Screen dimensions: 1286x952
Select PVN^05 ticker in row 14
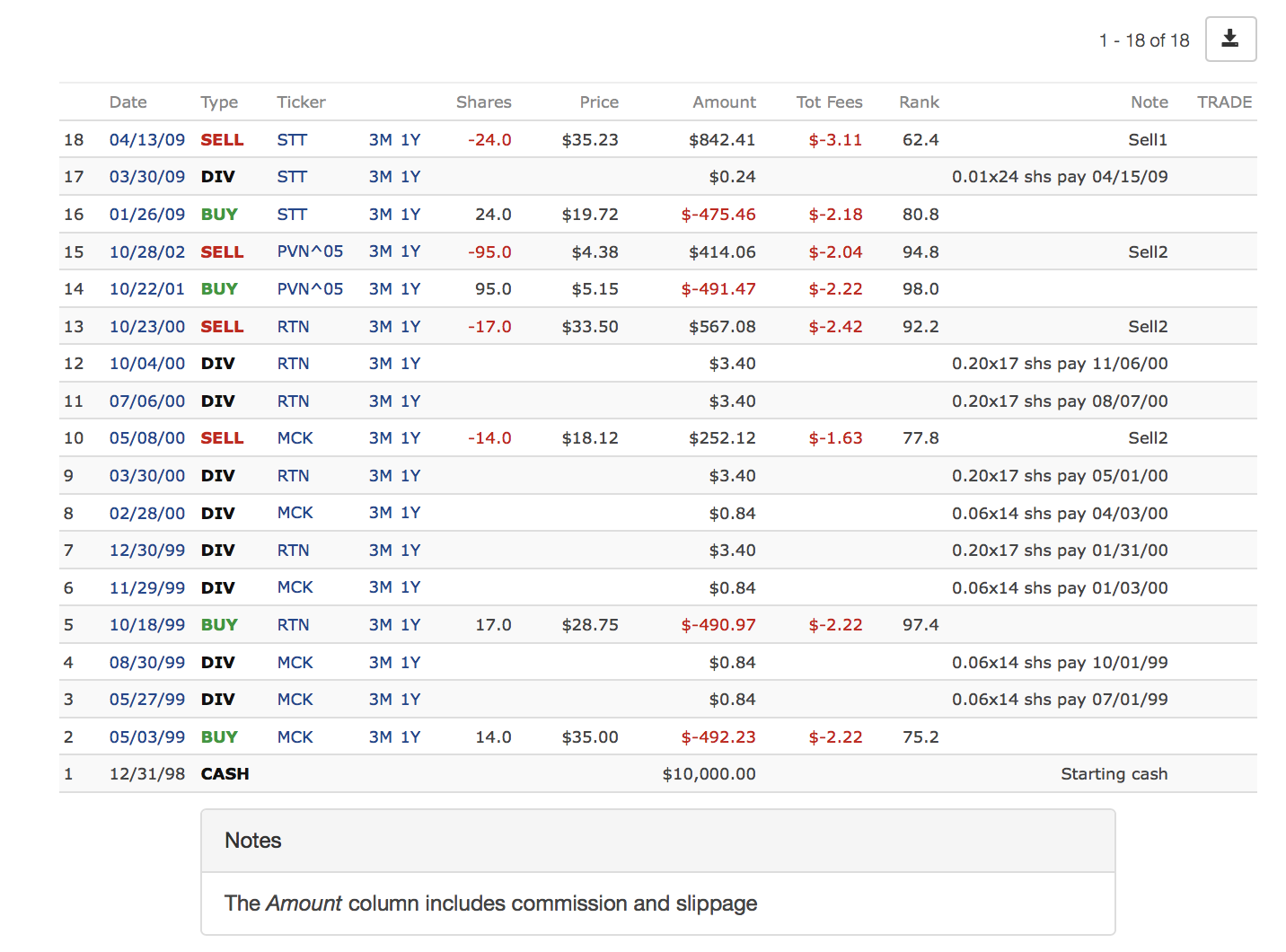[x=310, y=289]
